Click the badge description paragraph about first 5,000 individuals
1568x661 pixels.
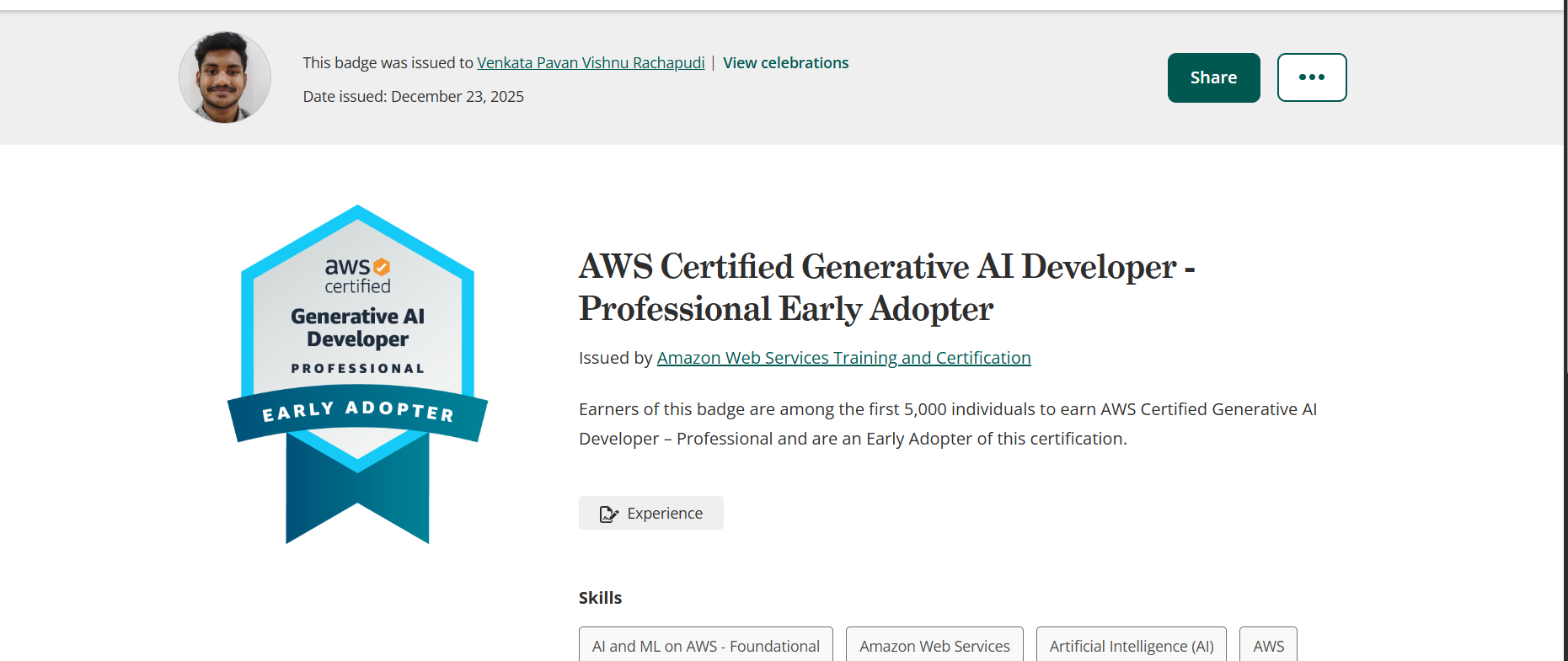coord(948,424)
